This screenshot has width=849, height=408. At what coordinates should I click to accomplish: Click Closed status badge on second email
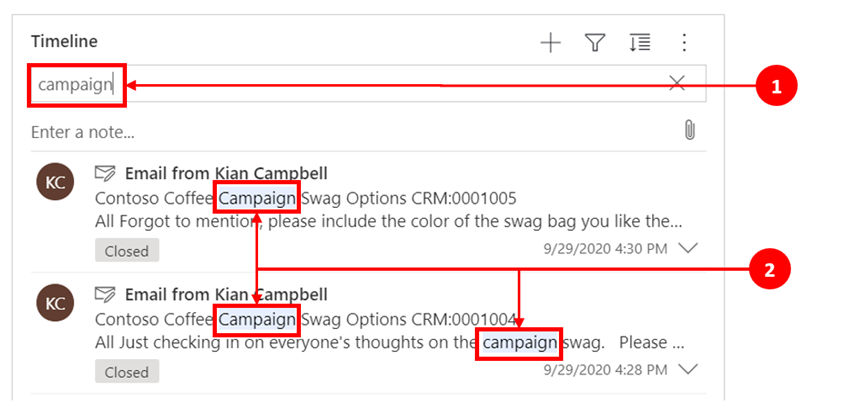pos(127,372)
